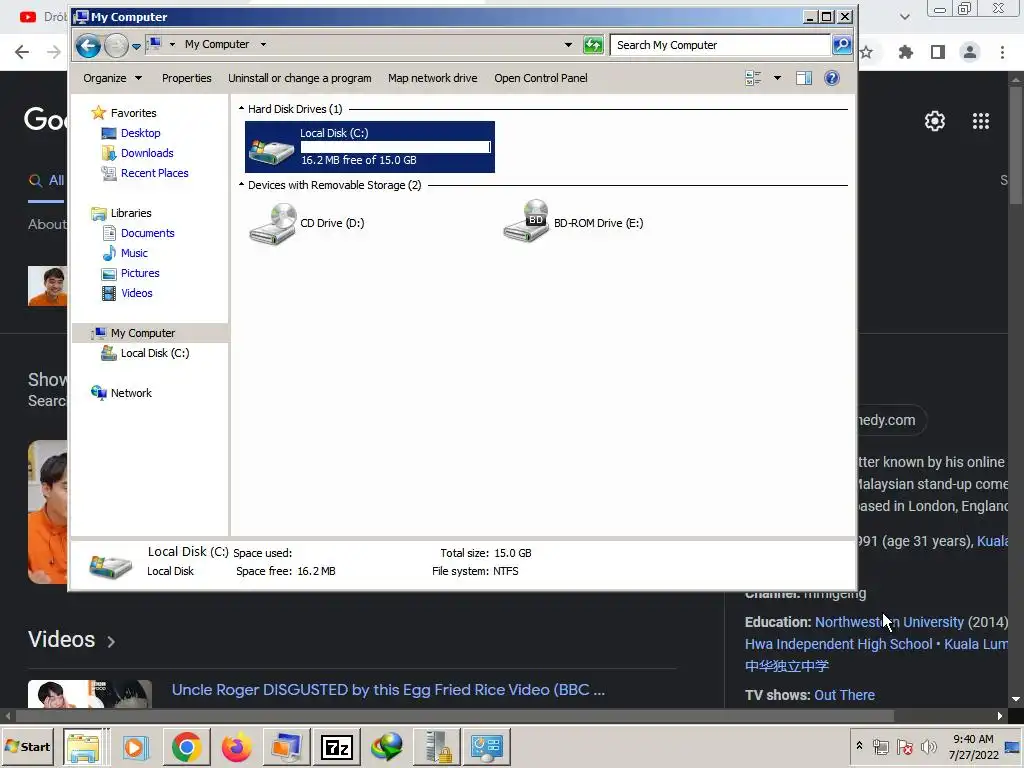Open the view options dropdown arrow
Viewport: 1024px width, 768px height.
[x=777, y=78]
